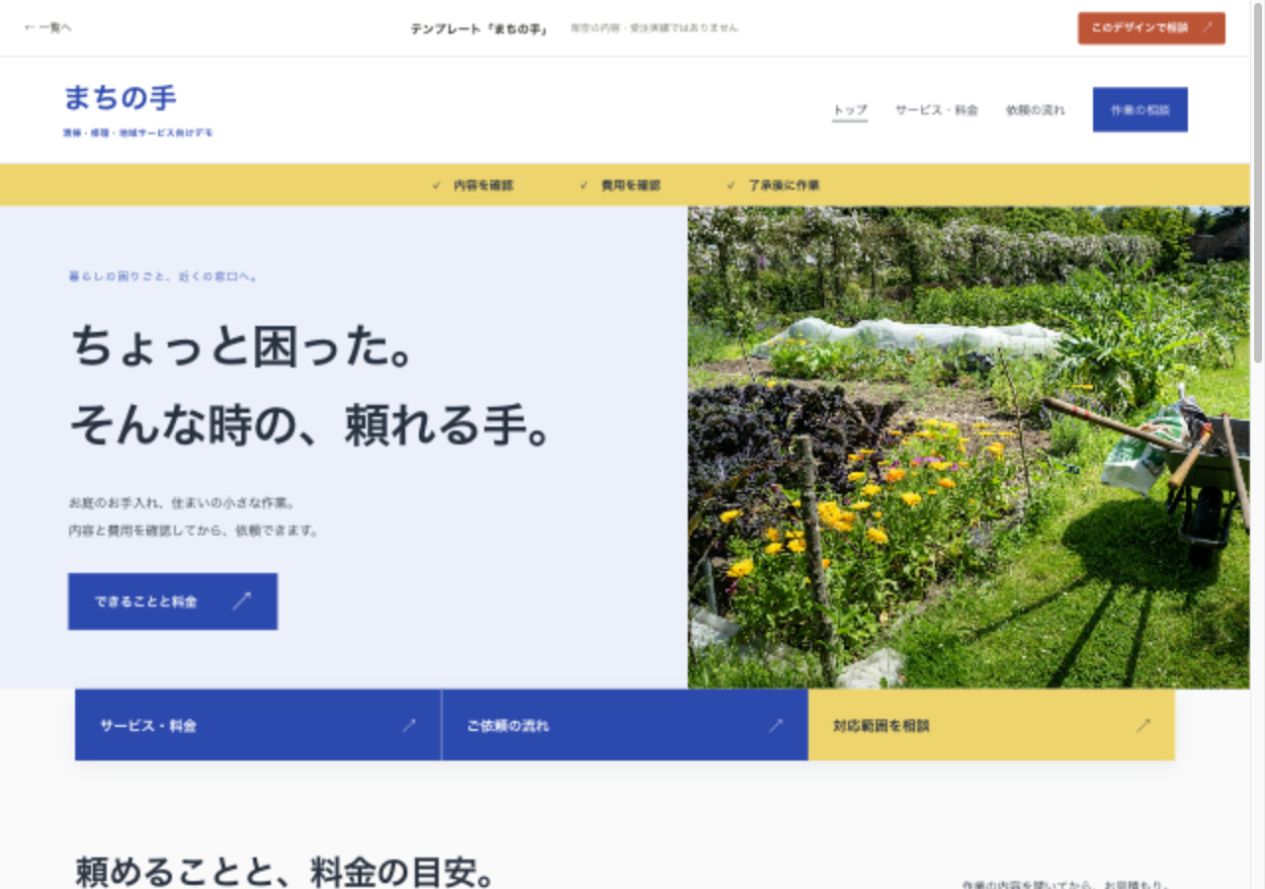The height and width of the screenshot is (889, 1265).
Task: Click the 暮らしの困りごと、近くの窓口へ。 tagline
Action: (165, 276)
